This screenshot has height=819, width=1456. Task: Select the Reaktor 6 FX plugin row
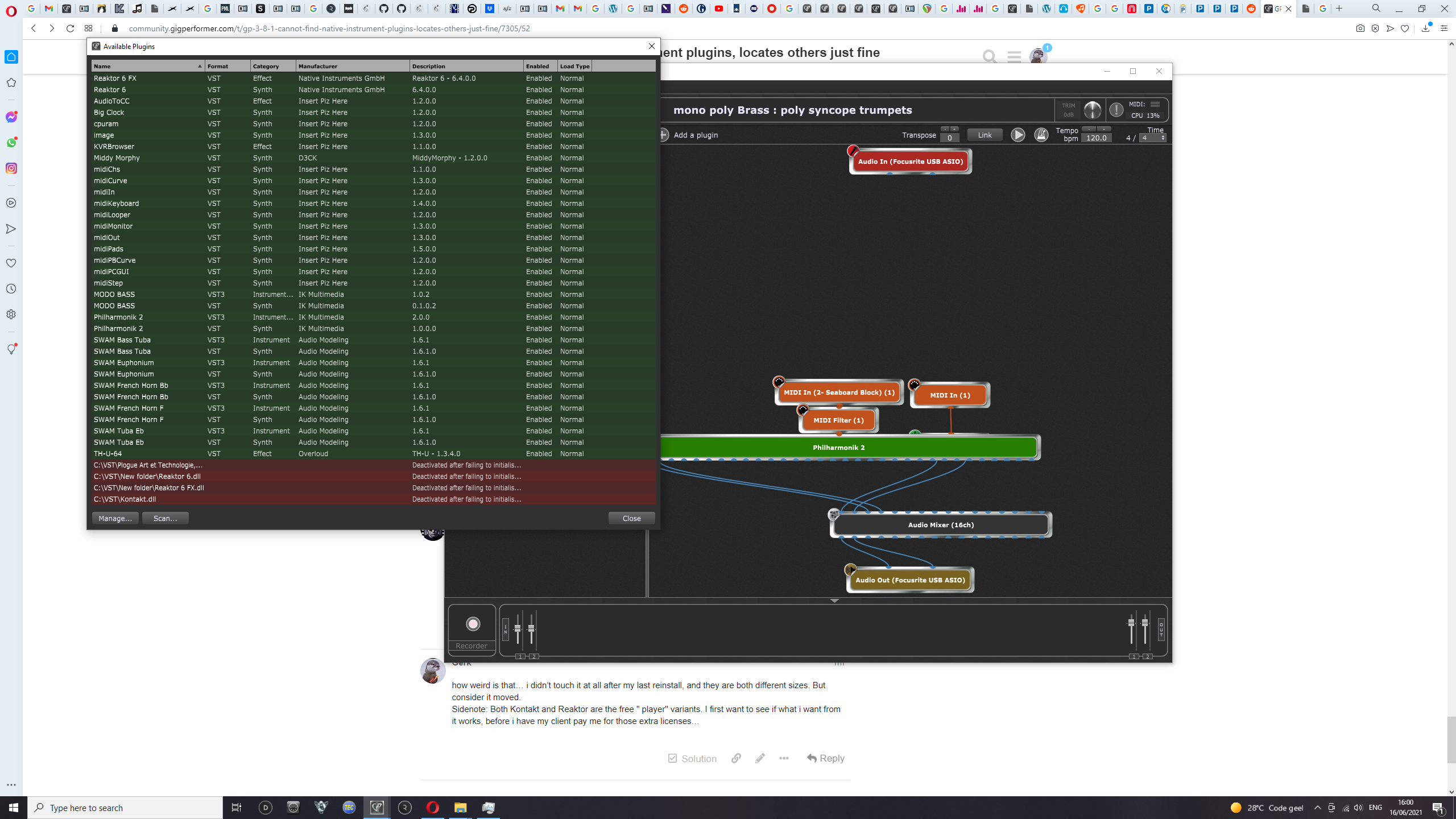coord(374,78)
